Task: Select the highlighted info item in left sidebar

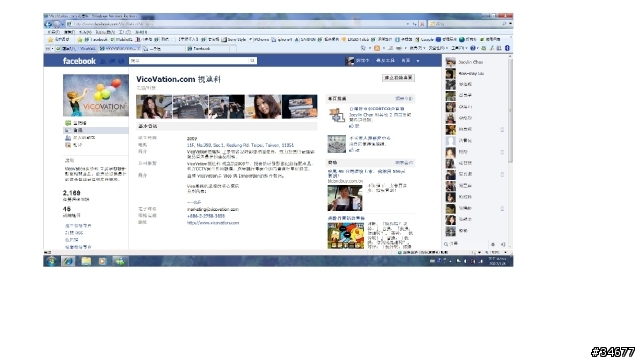Action: pos(96,130)
